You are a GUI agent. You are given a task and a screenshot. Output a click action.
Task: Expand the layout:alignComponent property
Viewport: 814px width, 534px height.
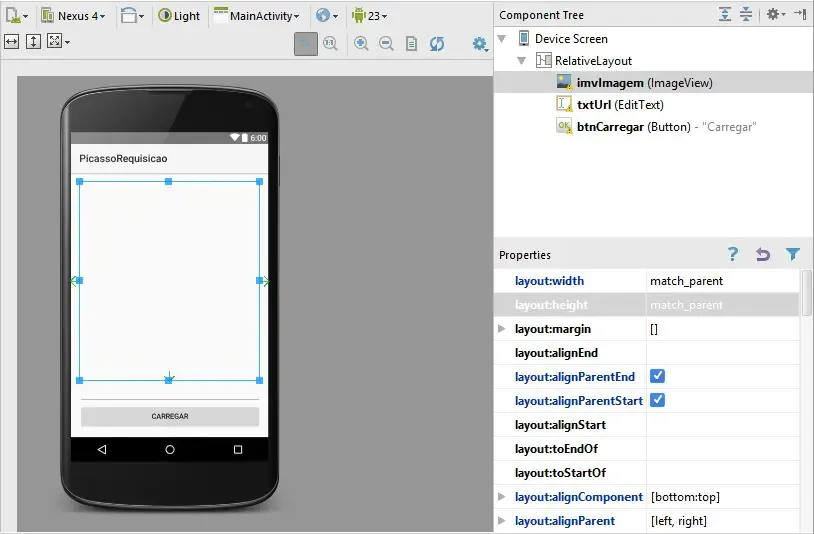[x=501, y=497]
